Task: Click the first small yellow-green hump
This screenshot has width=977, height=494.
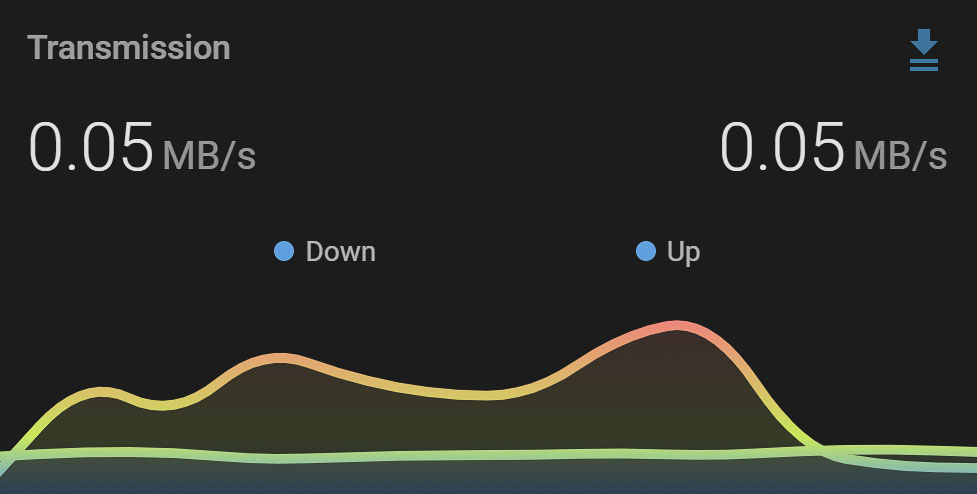Action: pyautogui.click(x=102, y=392)
